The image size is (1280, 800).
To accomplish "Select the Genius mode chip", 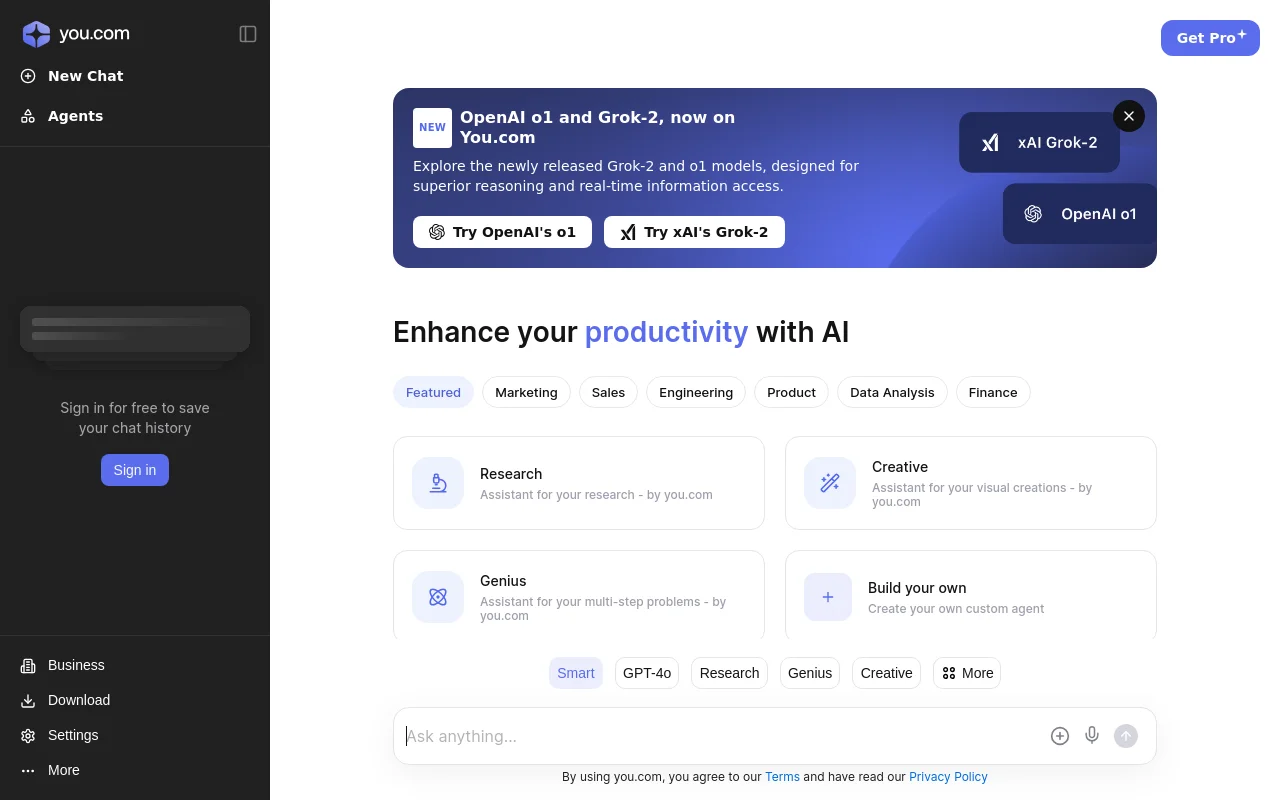I will coord(809,673).
